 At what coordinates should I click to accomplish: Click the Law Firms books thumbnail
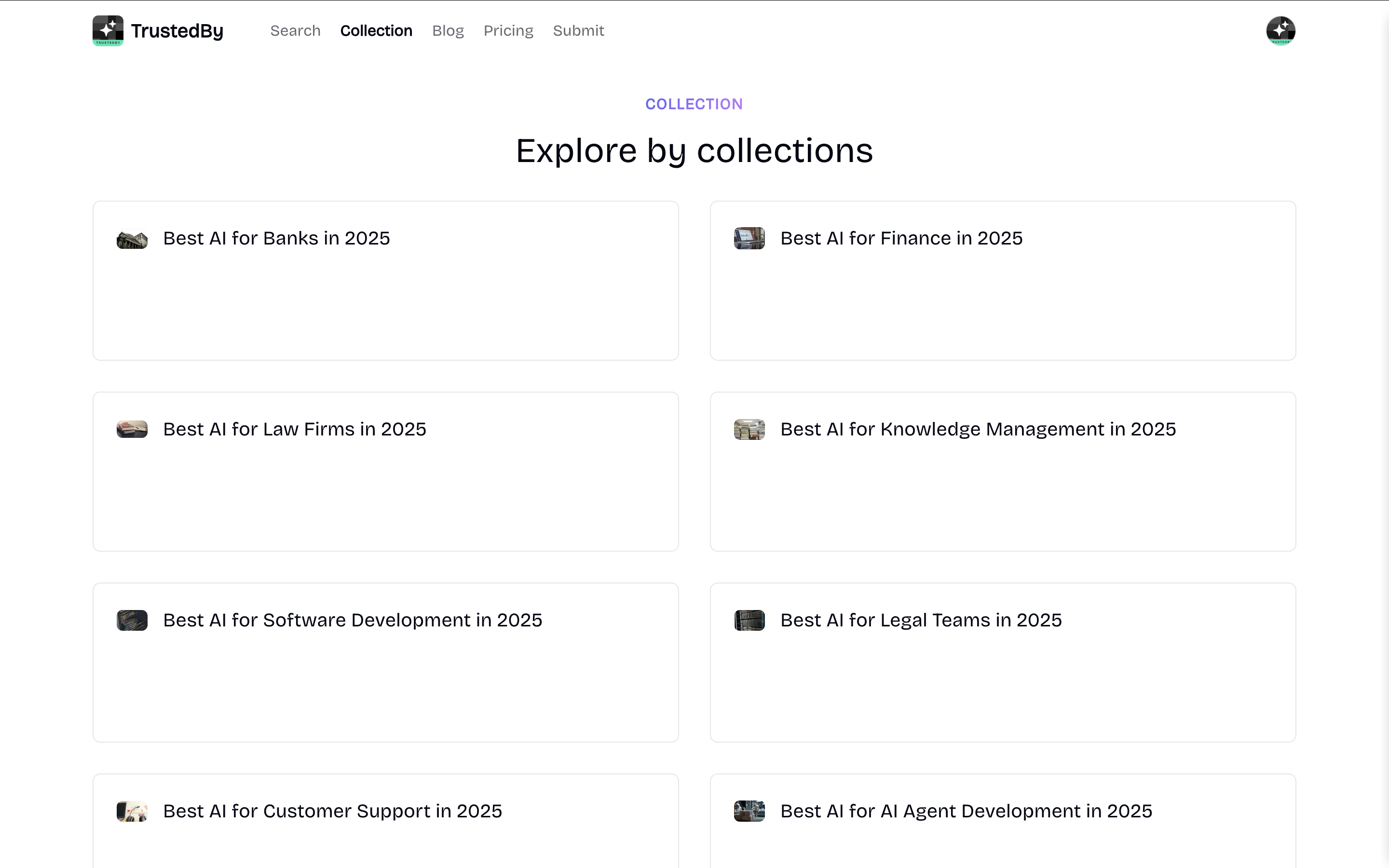(x=132, y=429)
